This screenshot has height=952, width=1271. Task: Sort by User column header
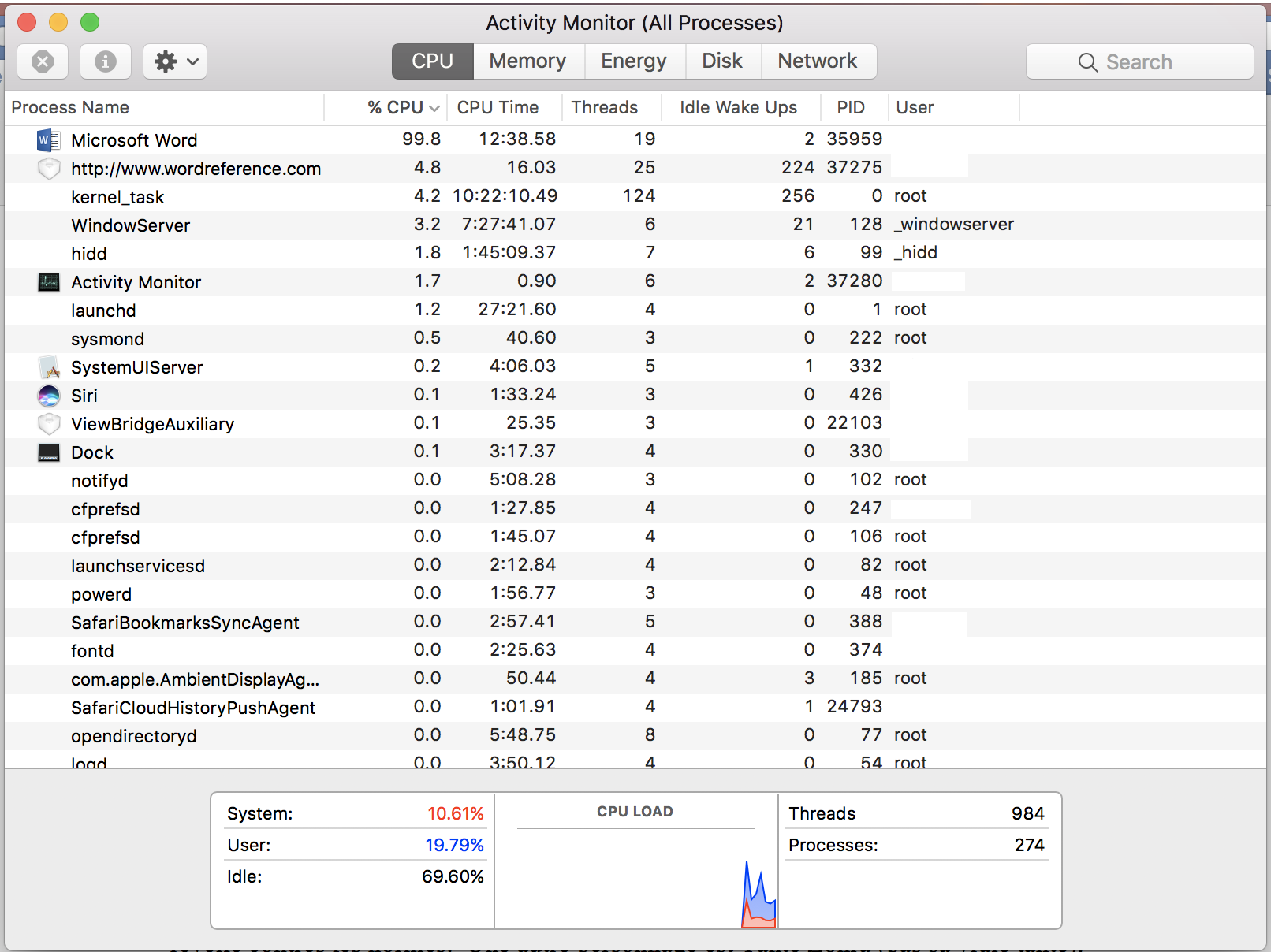[954, 108]
